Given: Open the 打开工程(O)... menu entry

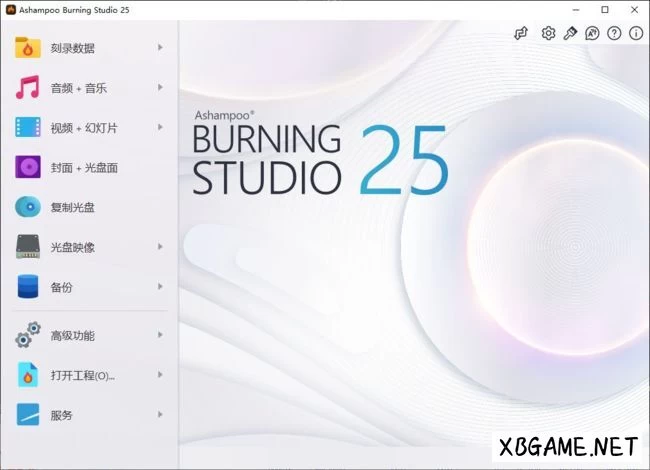Looking at the screenshot, I should (82, 376).
